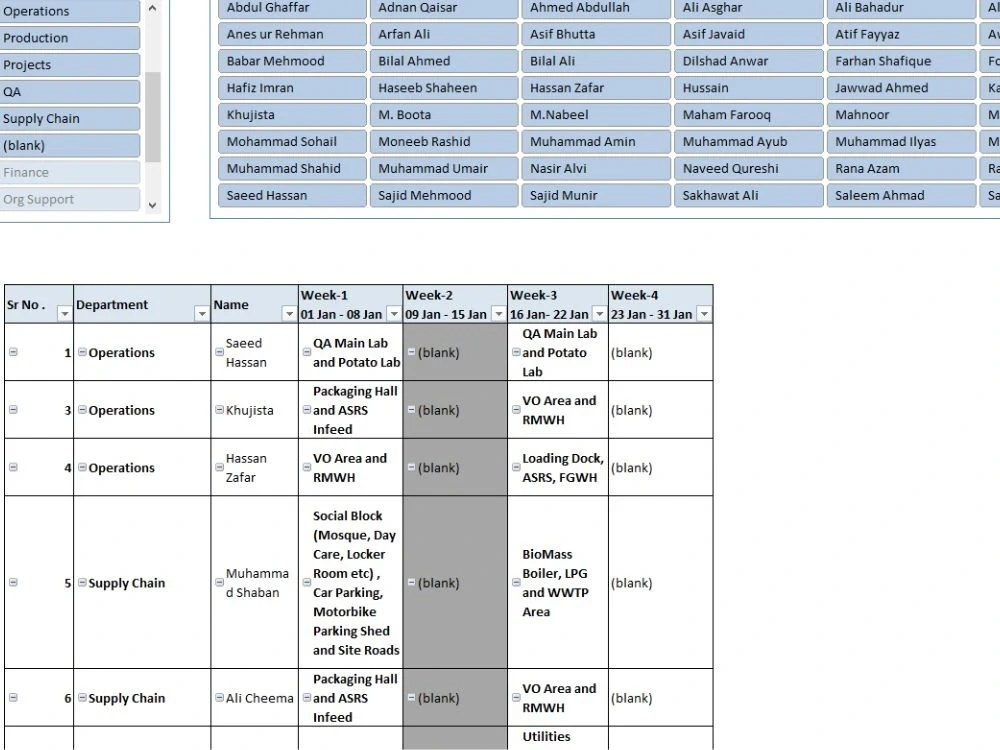The height and width of the screenshot is (750, 1000).
Task: Filter by Farhan Shafique
Action: 901,61
